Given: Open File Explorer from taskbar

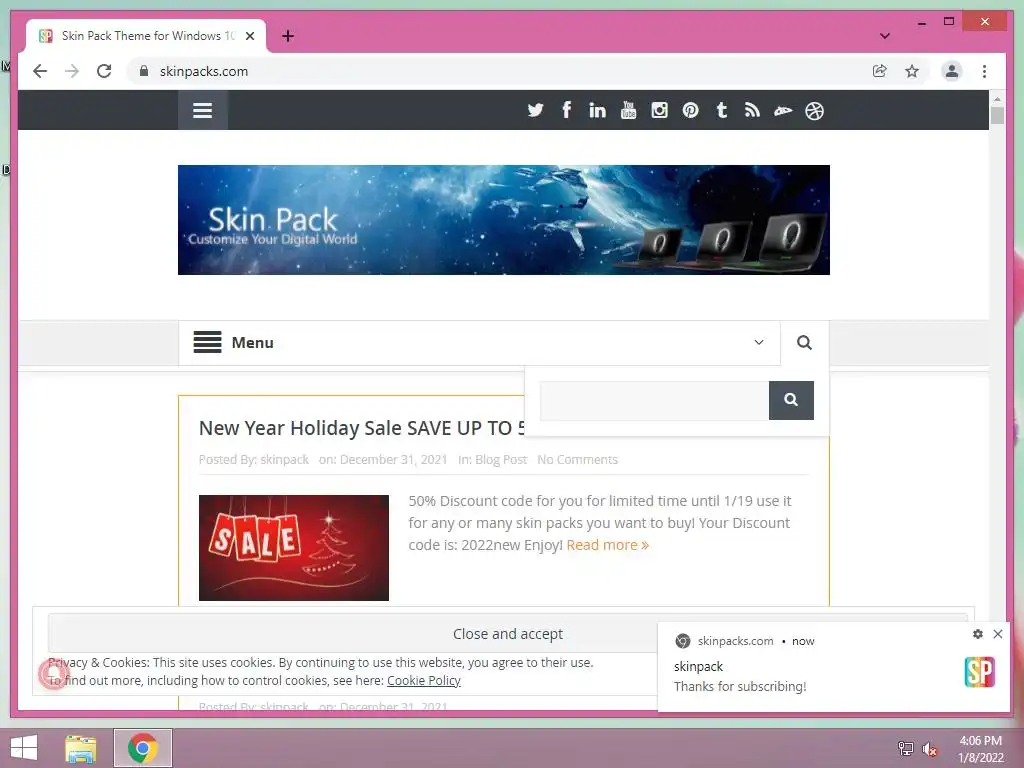Looking at the screenshot, I should coord(81,748).
